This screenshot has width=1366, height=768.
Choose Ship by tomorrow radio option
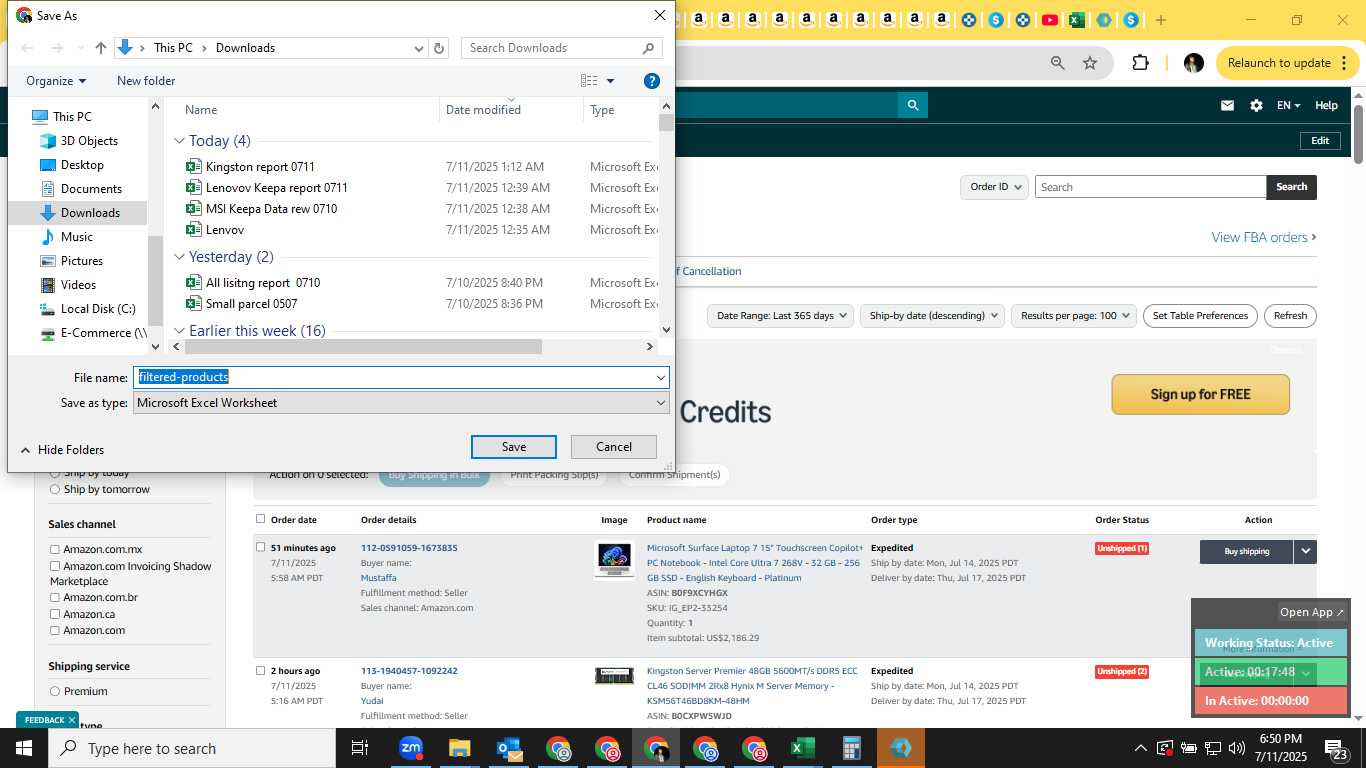pyautogui.click(x=55, y=489)
